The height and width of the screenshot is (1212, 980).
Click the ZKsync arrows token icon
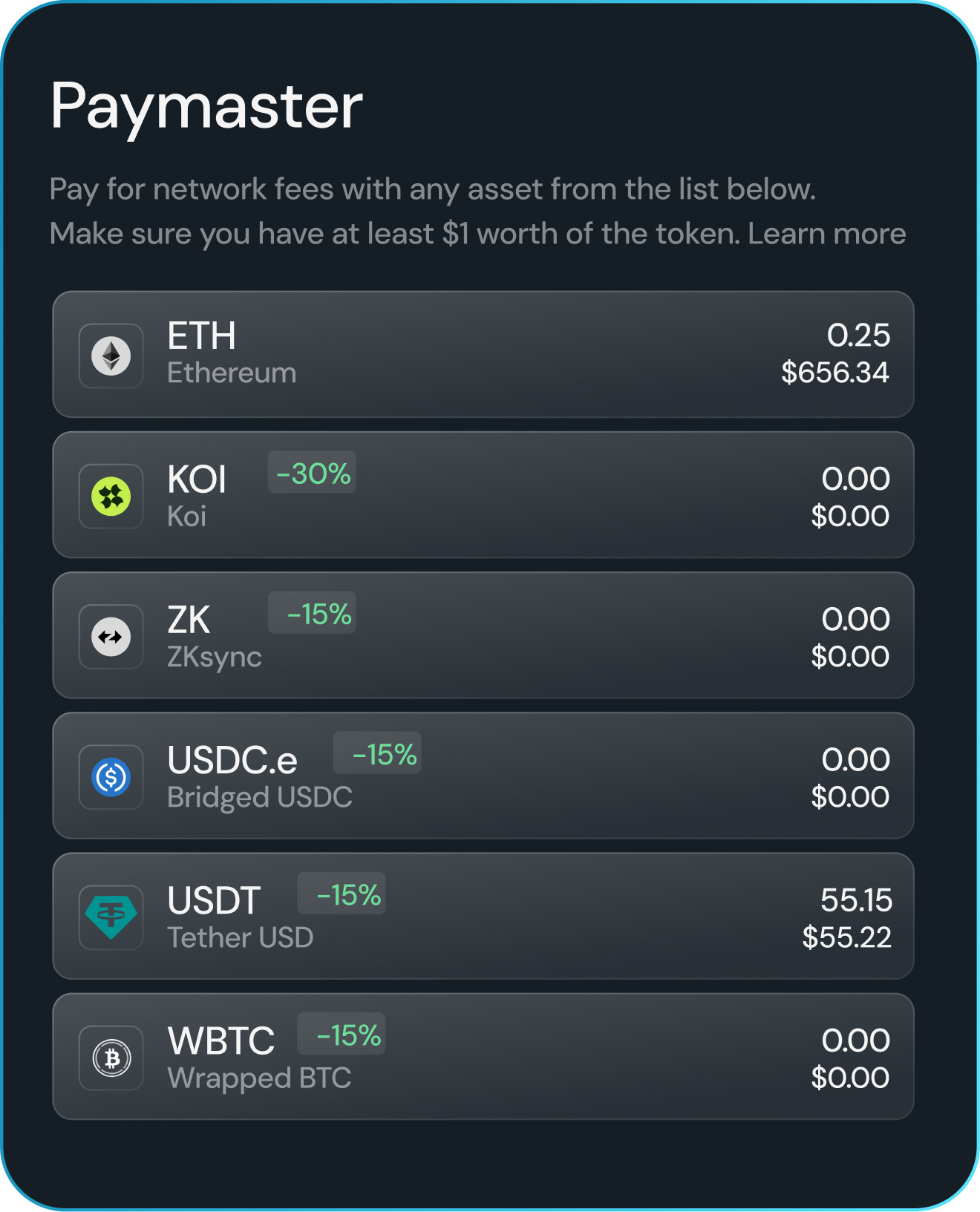coord(111,636)
